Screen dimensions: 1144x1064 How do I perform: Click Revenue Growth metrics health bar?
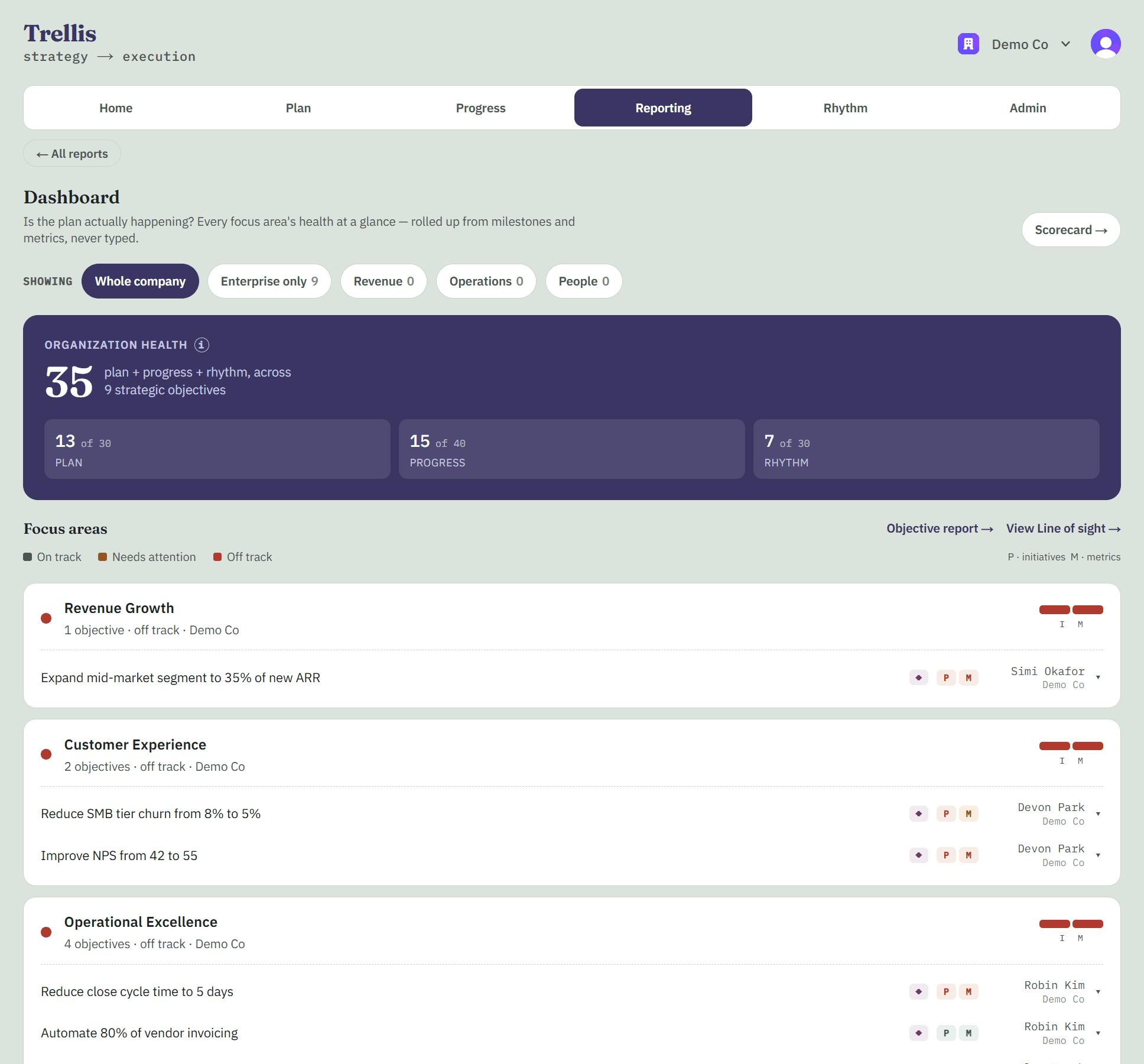[1088, 609]
